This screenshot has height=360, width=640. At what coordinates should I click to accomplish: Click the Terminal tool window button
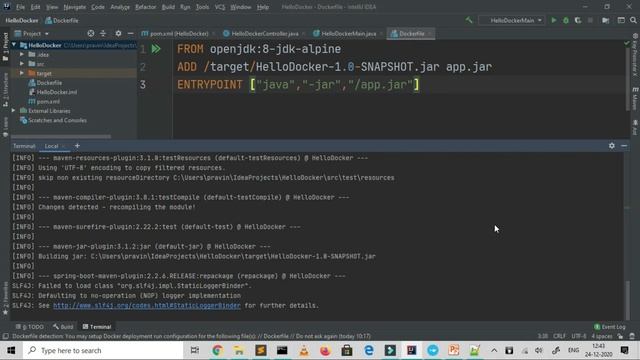(x=97, y=327)
